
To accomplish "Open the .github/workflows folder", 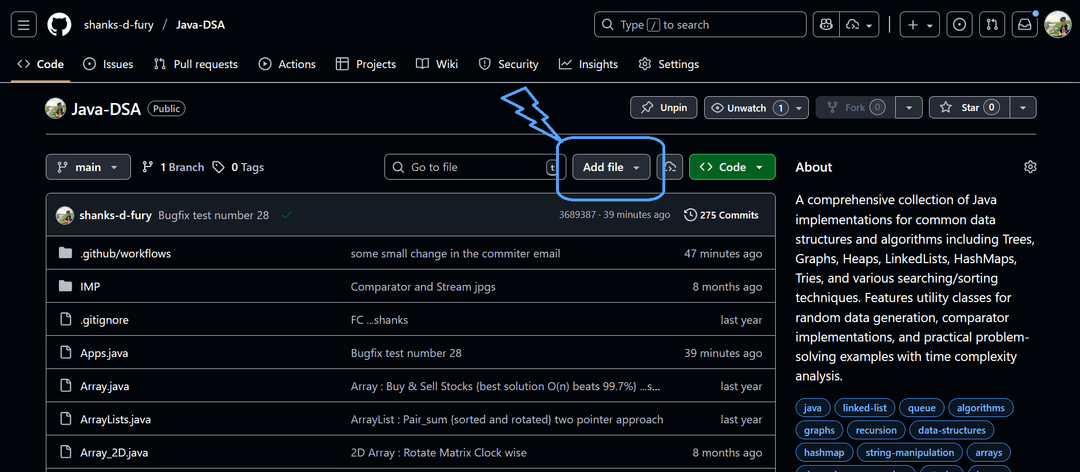I will tap(125, 254).
